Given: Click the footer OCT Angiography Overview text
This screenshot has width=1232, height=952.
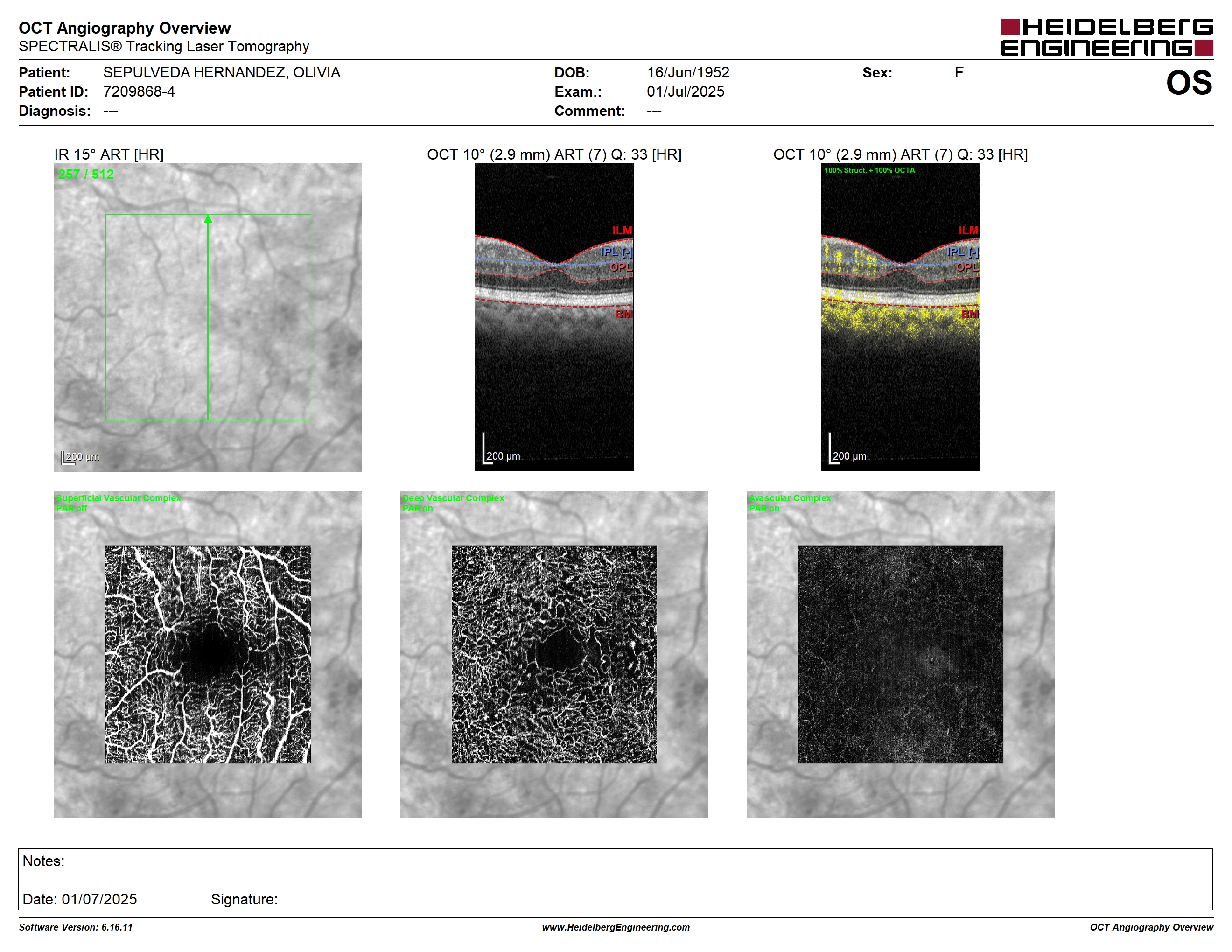Looking at the screenshot, I should click(x=1151, y=927).
